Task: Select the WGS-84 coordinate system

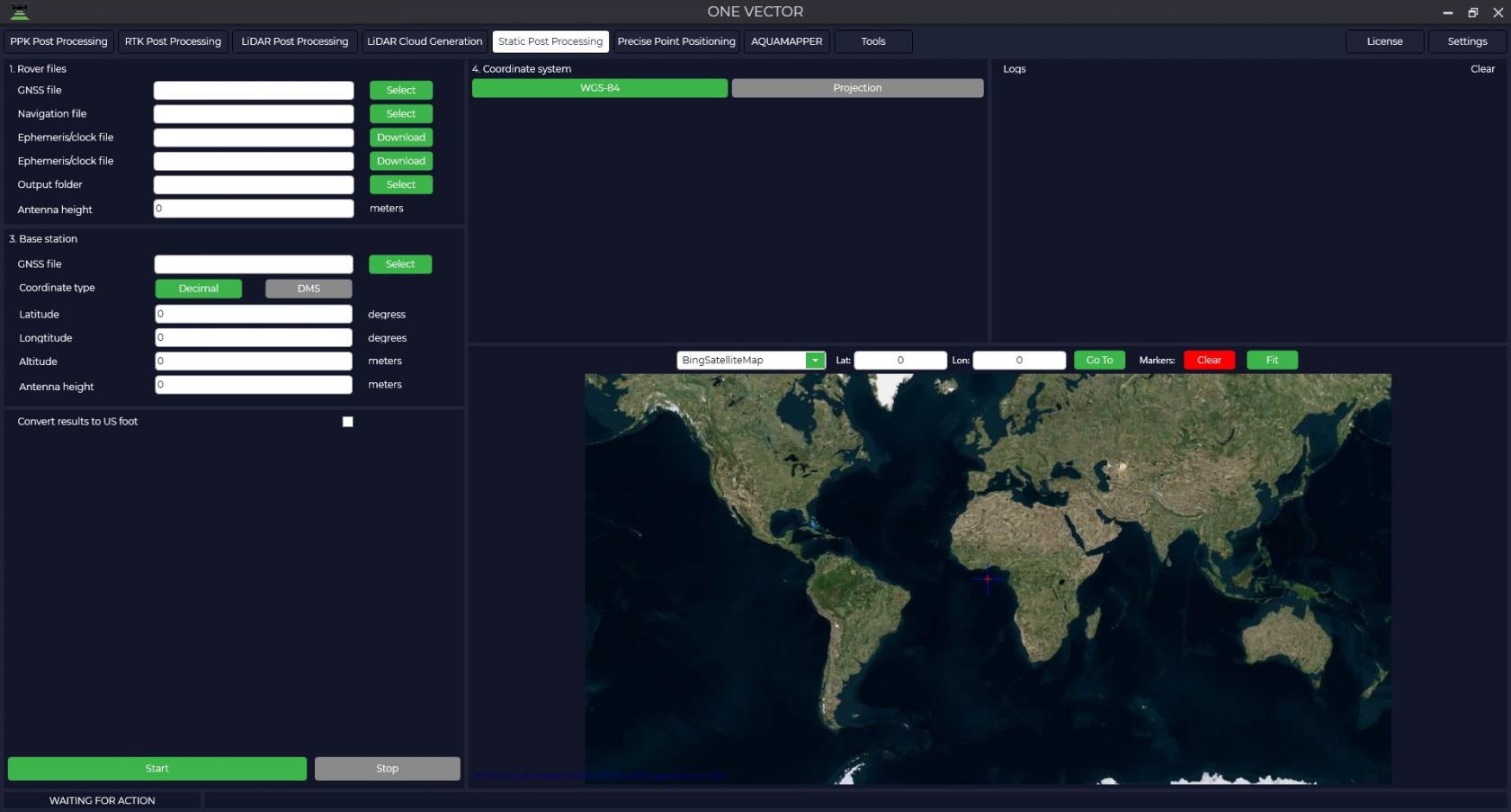Action: coord(600,88)
